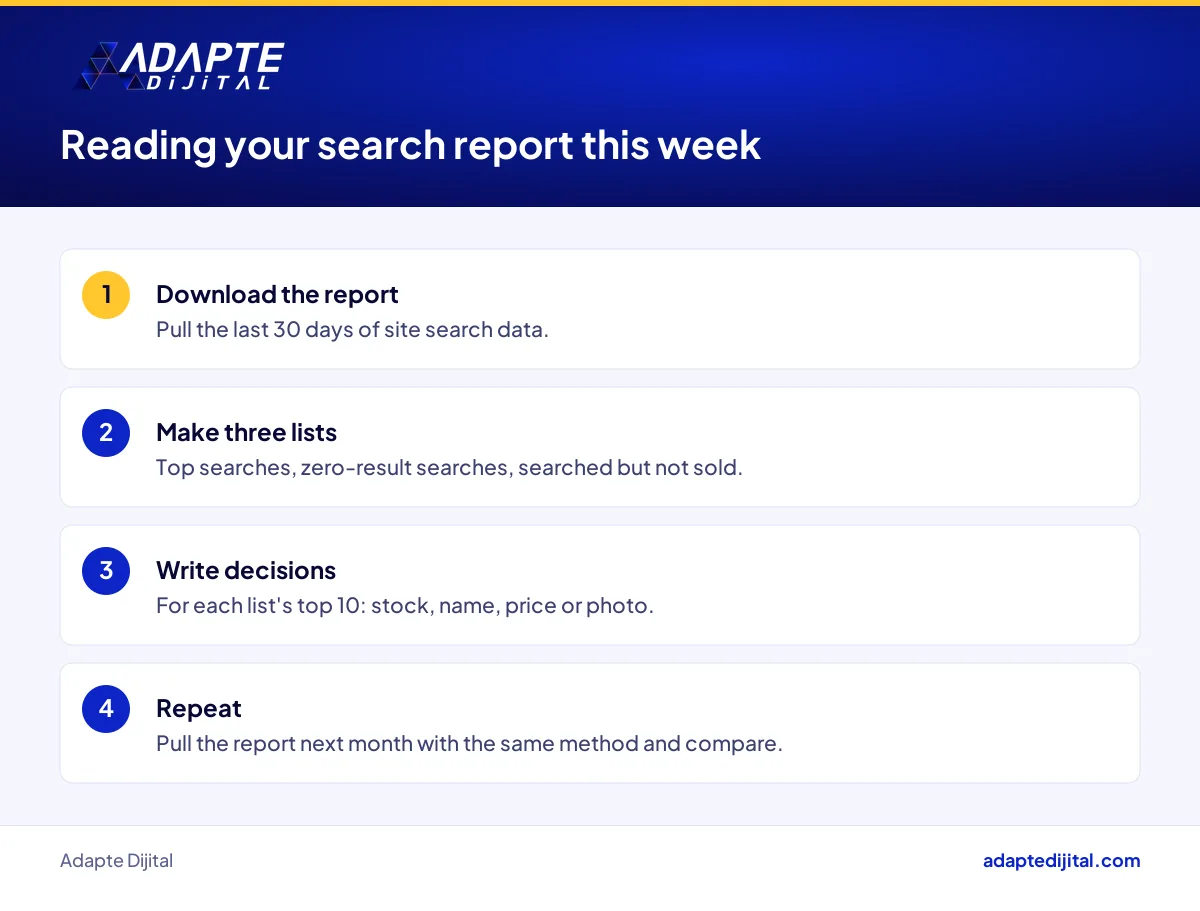Select the 'Download the report' title
The height and width of the screenshot is (911, 1200).
point(277,294)
